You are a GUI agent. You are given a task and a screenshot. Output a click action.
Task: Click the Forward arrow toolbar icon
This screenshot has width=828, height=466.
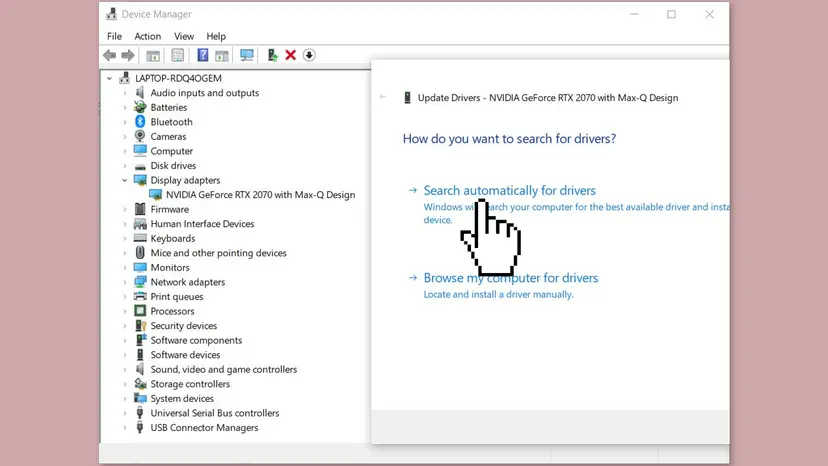click(x=128, y=55)
